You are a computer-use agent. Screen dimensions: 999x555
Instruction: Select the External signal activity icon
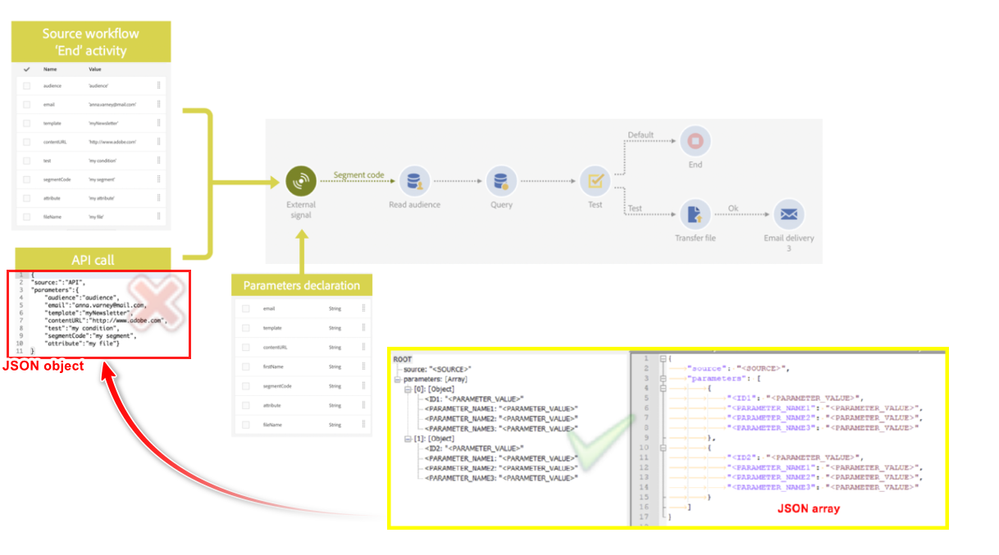(x=301, y=181)
